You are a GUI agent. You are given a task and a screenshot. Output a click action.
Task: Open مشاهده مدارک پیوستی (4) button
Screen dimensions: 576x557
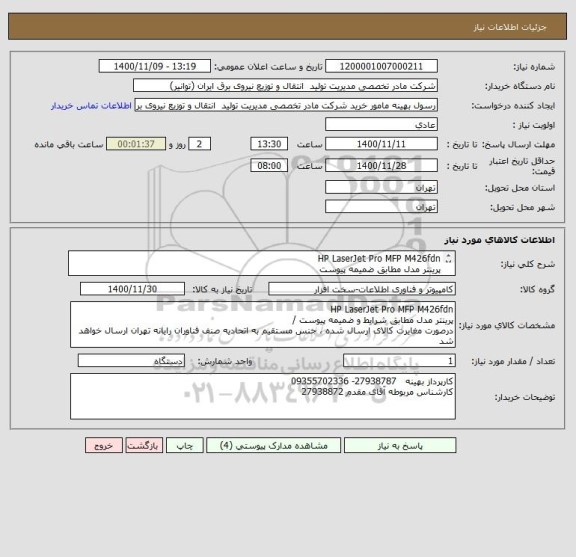pyautogui.click(x=274, y=445)
